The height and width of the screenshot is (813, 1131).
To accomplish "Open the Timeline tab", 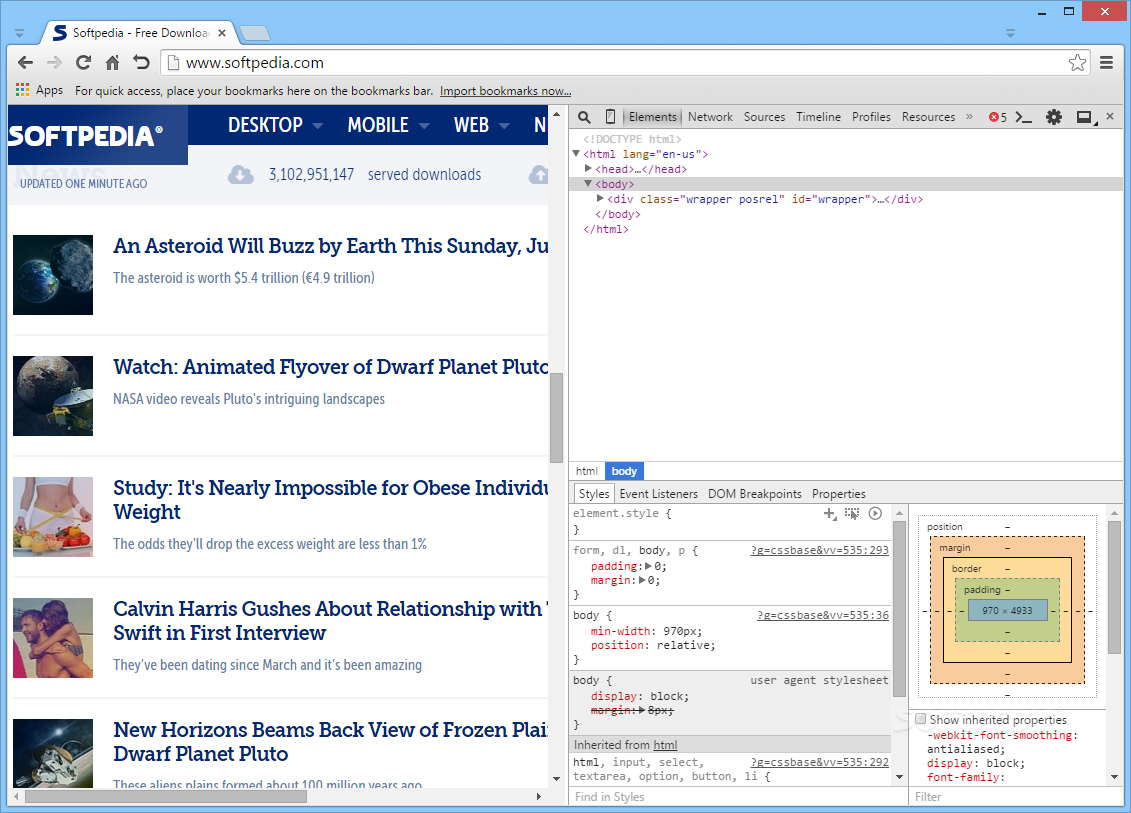I will (x=818, y=117).
